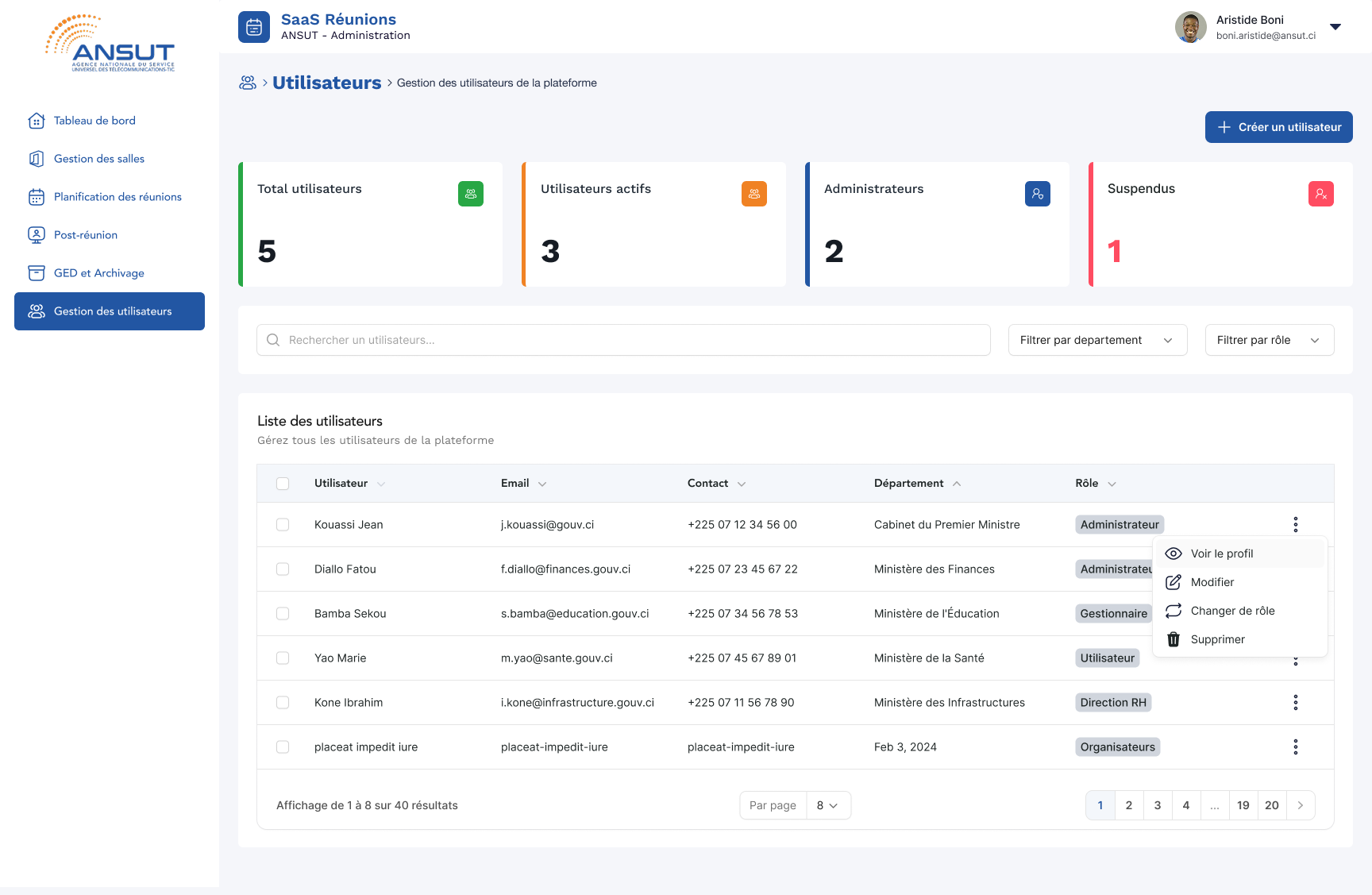1372x895 pixels.
Task: Click the arrows icon beside Changer de rôle
Action: [1174, 611]
